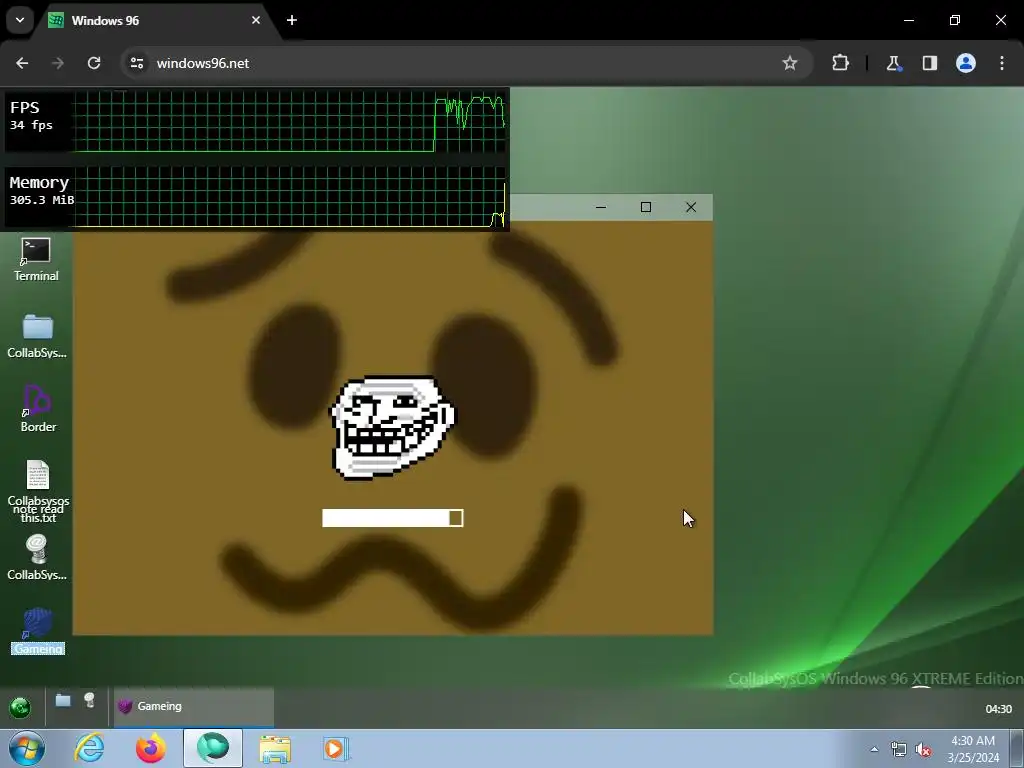This screenshot has width=1024, height=768.
Task: Open the CollabSys spring icon shortcut
Action: (x=37, y=558)
